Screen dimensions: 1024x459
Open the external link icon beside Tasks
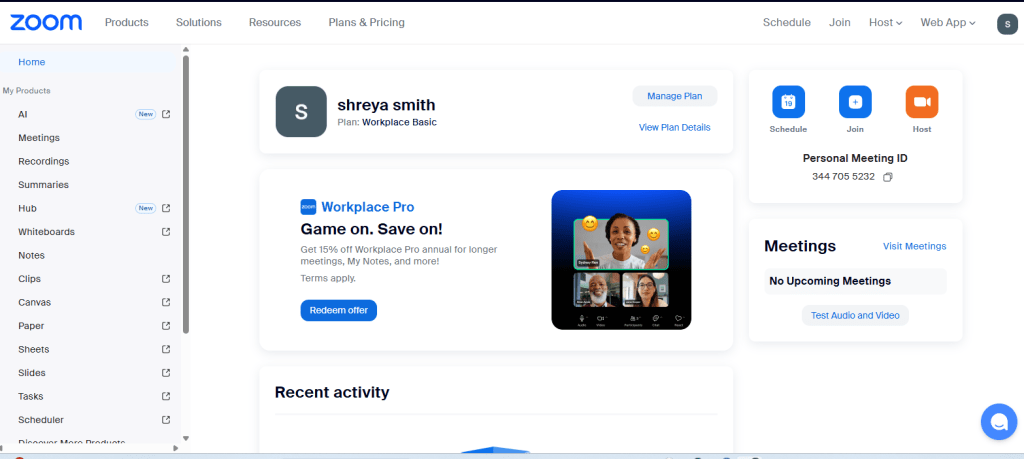(166, 396)
